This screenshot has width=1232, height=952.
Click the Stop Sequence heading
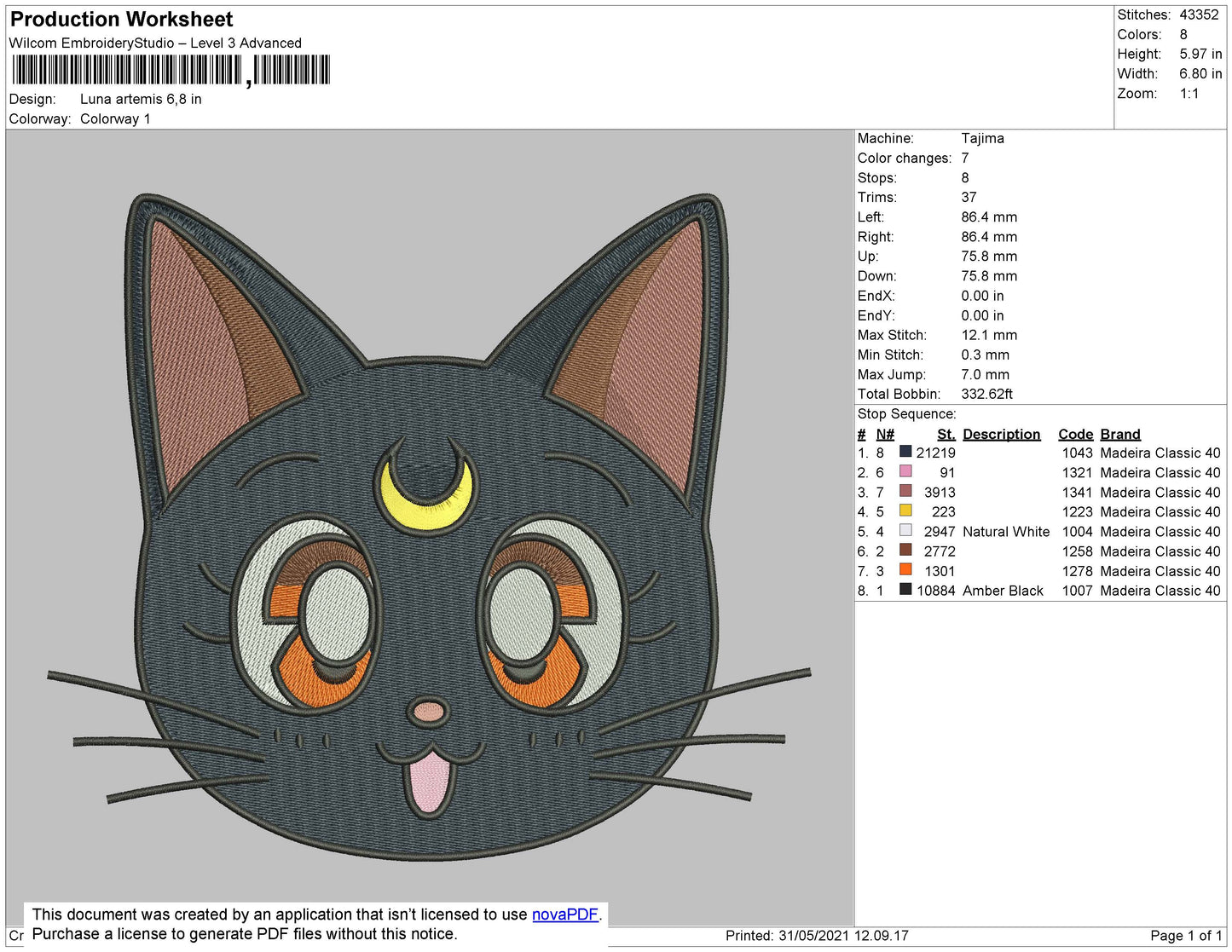pos(906,414)
